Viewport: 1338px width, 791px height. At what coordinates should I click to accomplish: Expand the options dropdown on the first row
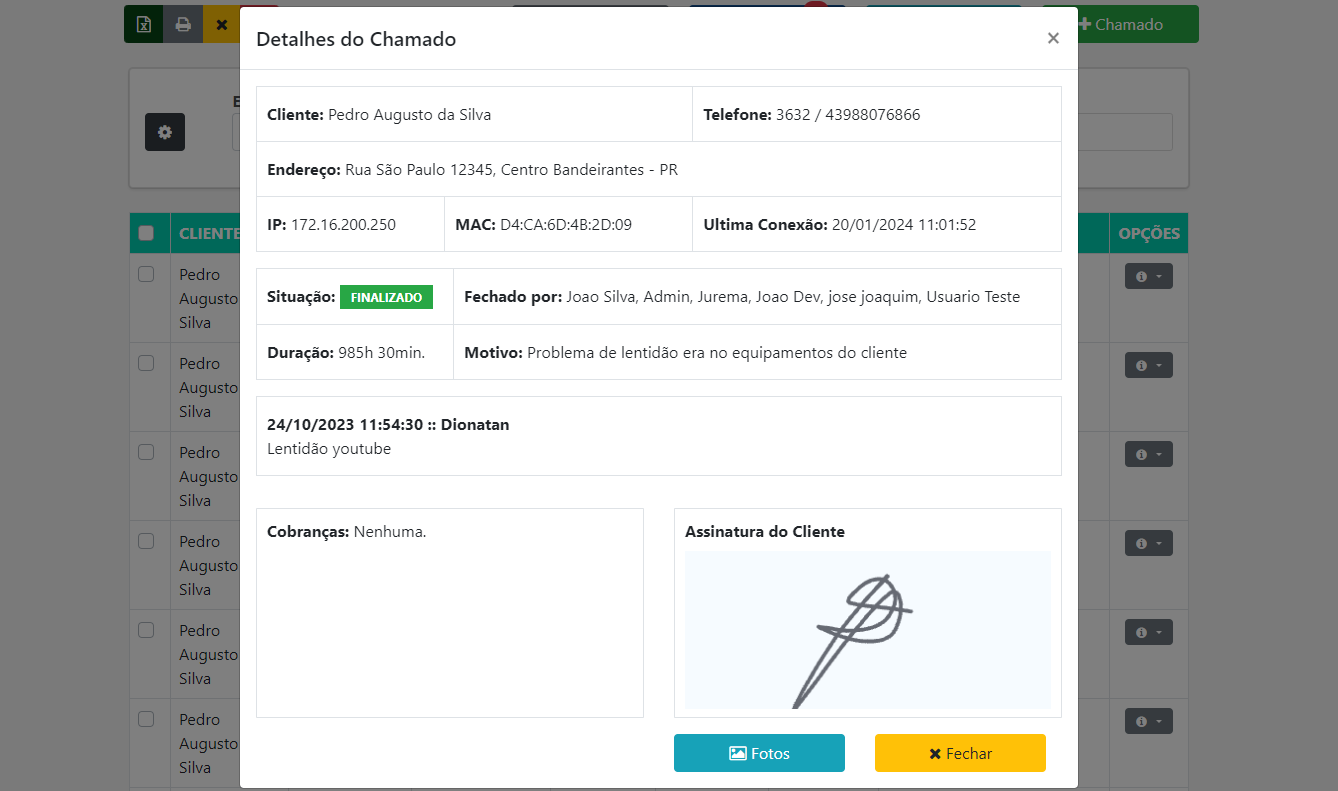(x=1157, y=275)
